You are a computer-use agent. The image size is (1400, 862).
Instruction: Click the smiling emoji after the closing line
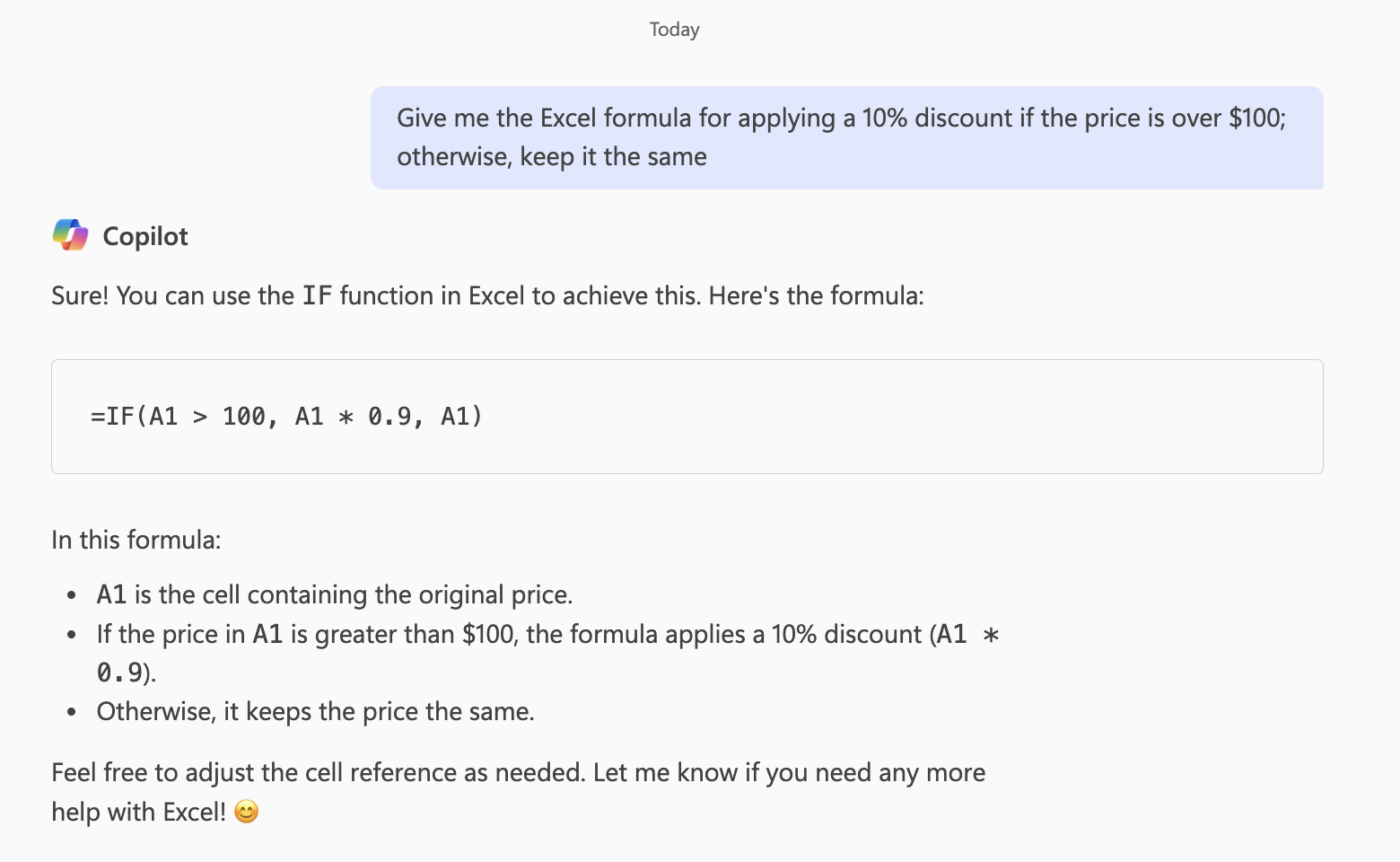[x=246, y=812]
